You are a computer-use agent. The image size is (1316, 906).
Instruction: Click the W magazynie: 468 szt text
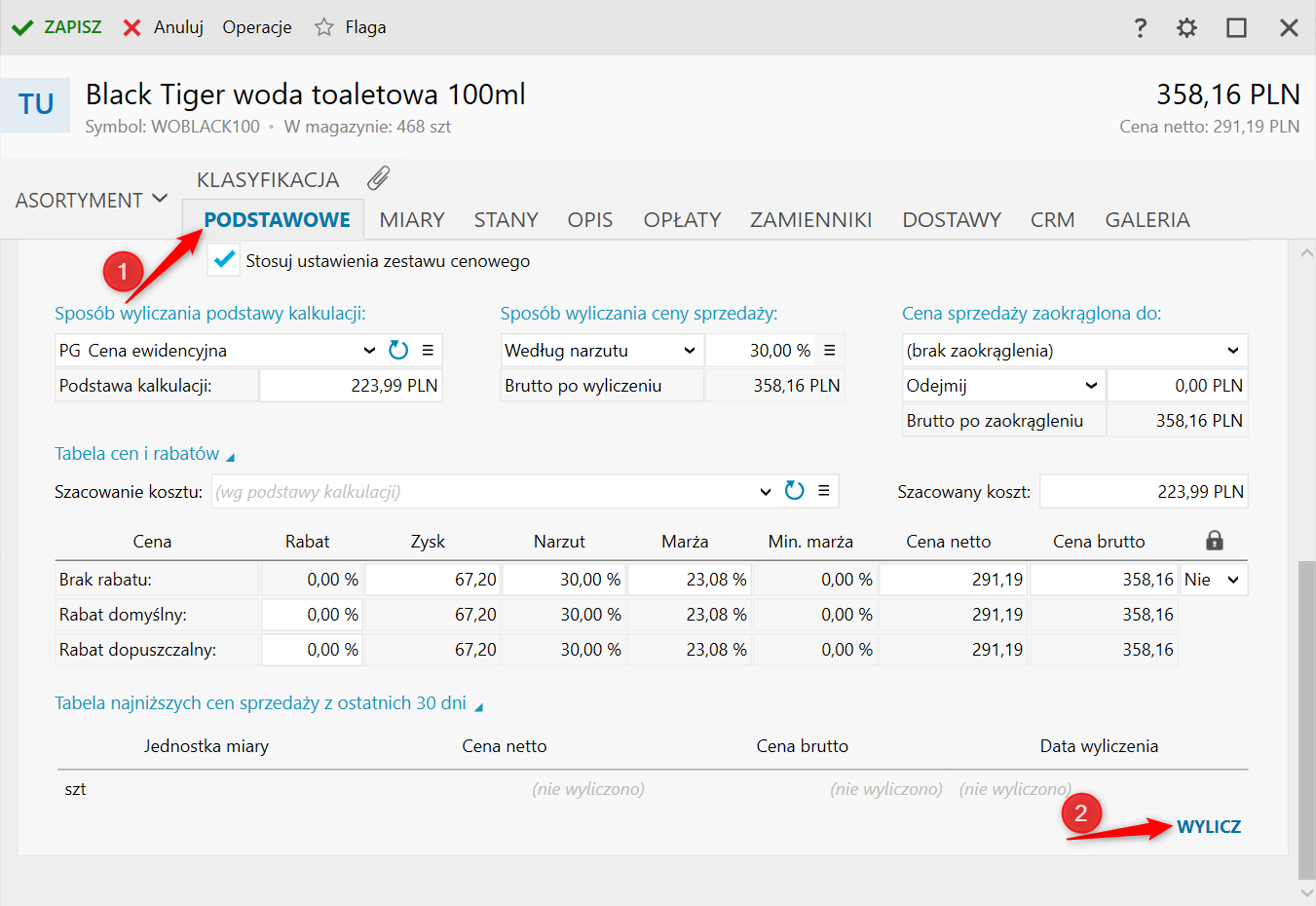click(x=367, y=127)
